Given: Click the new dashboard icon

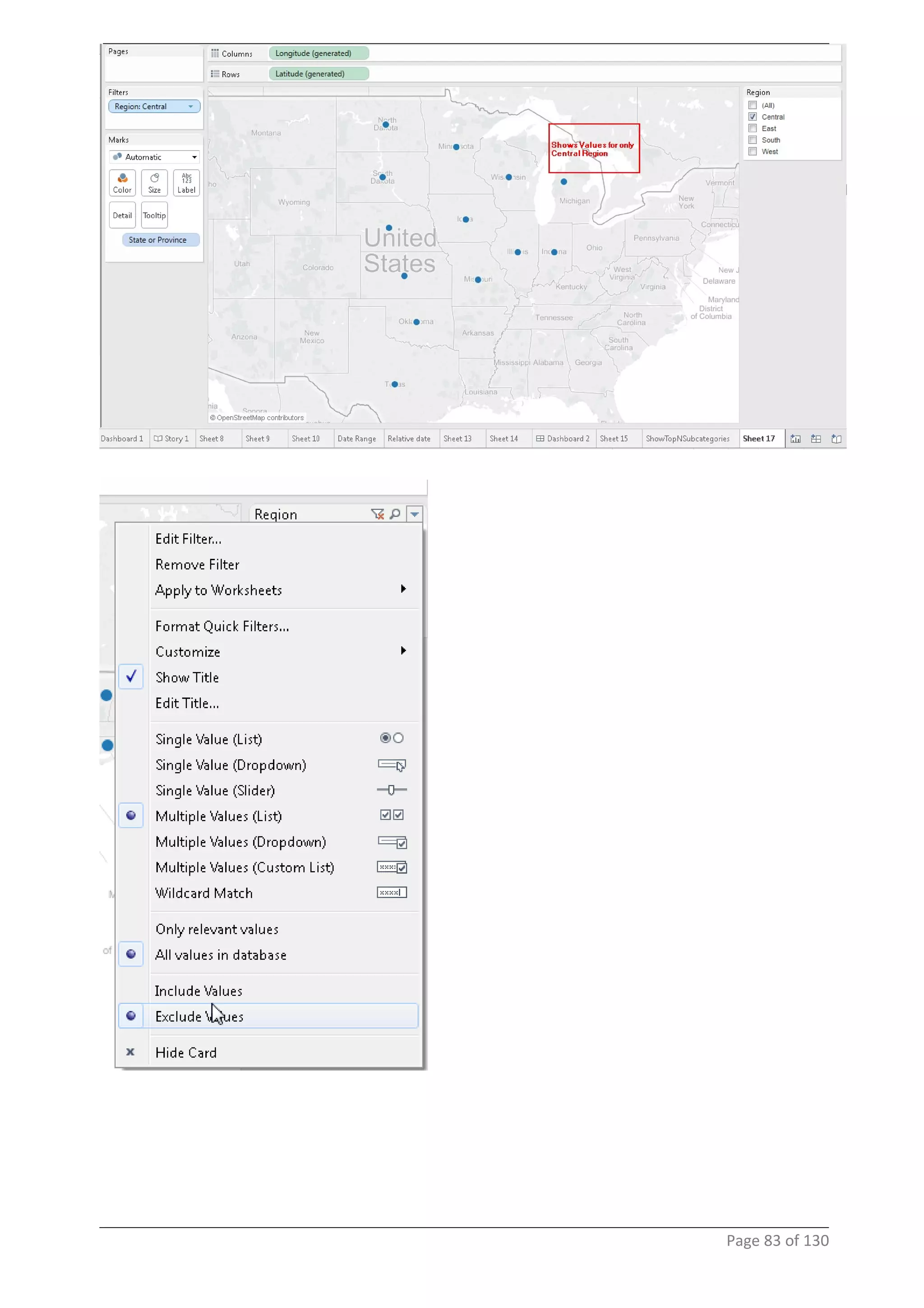Looking at the screenshot, I should pyautogui.click(x=815, y=439).
